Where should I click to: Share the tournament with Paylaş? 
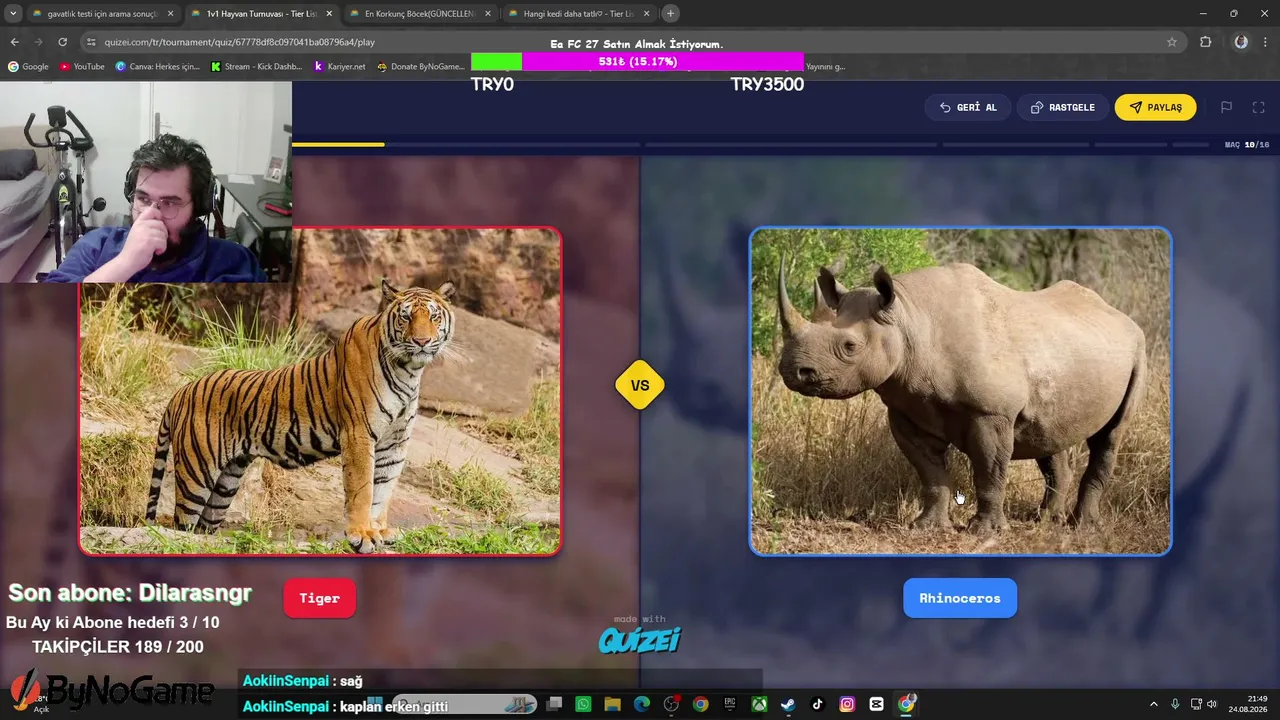pyautogui.click(x=1155, y=107)
